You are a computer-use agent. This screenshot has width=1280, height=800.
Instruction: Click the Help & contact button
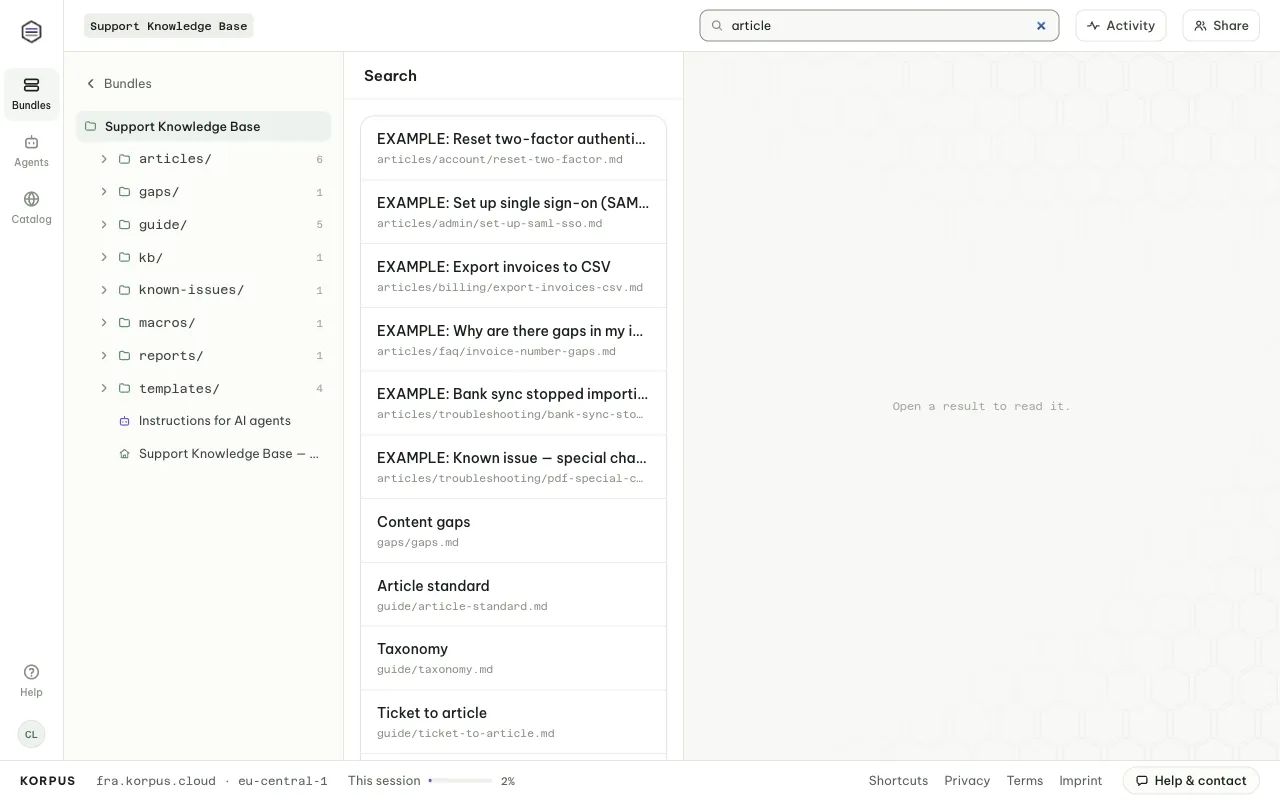(x=1191, y=781)
